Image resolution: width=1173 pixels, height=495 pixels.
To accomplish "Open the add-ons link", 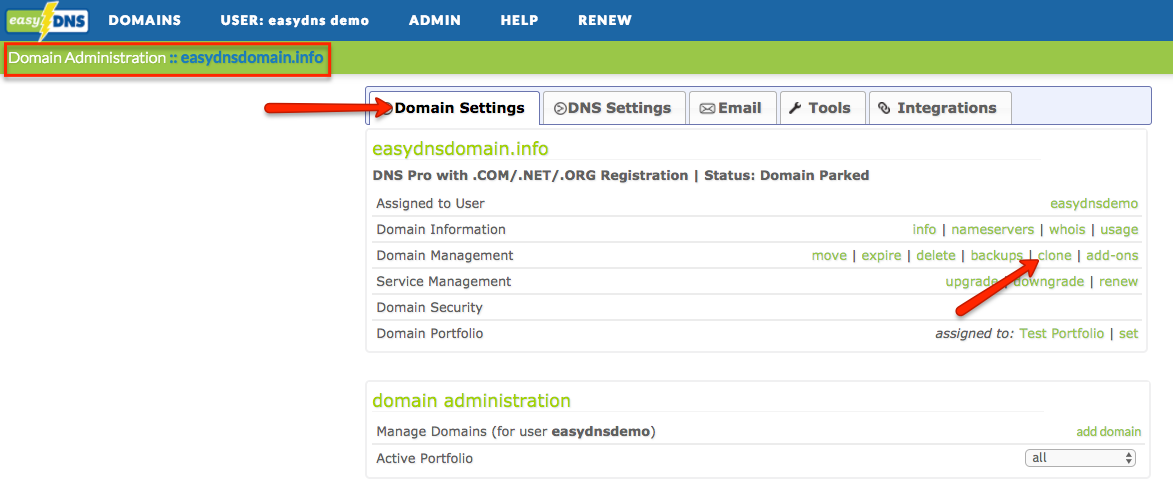I will tap(1112, 256).
